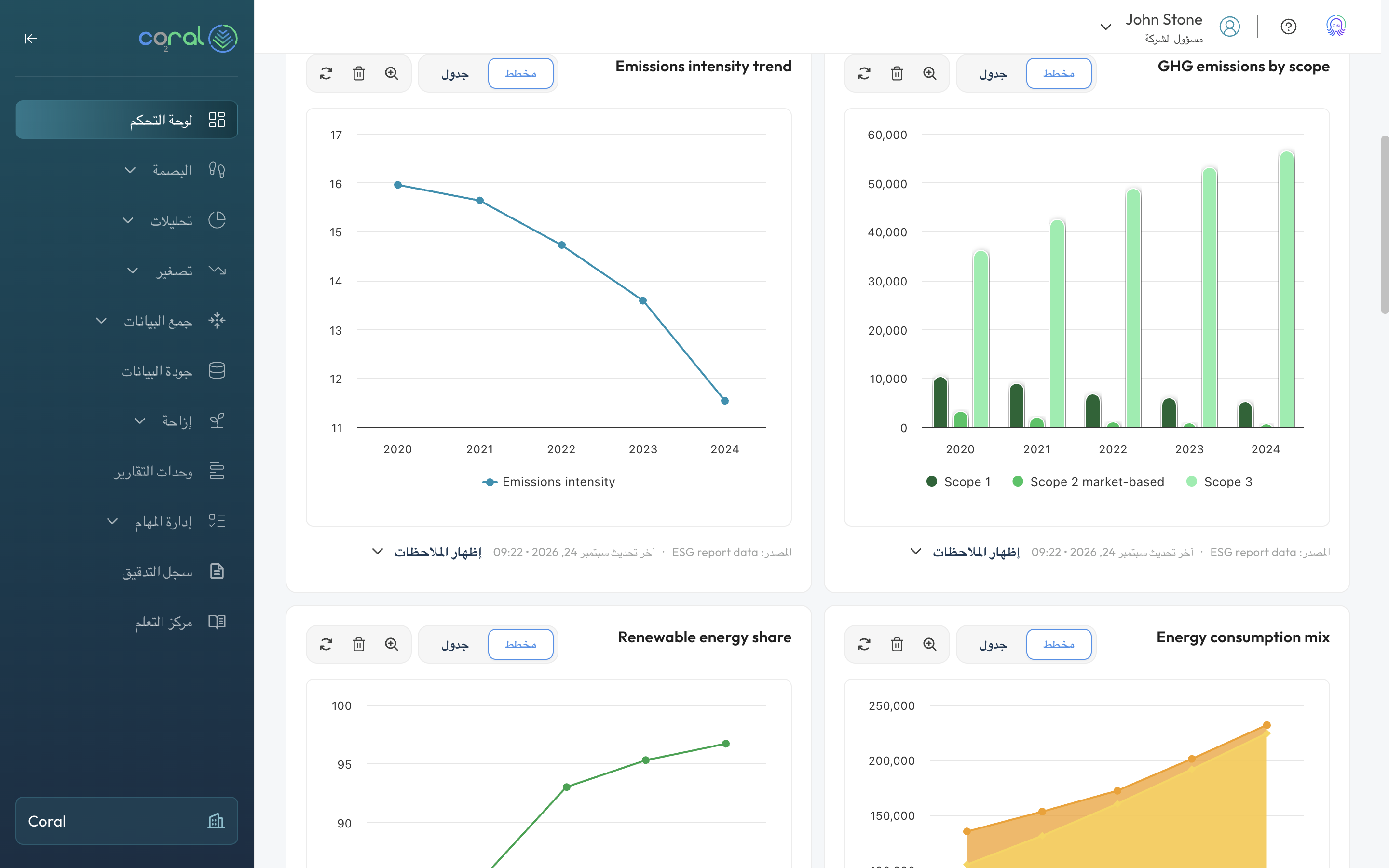Screen dimensions: 1389x868
Task: Open لوحة التحكم dashboard menu item
Action: tap(127, 120)
